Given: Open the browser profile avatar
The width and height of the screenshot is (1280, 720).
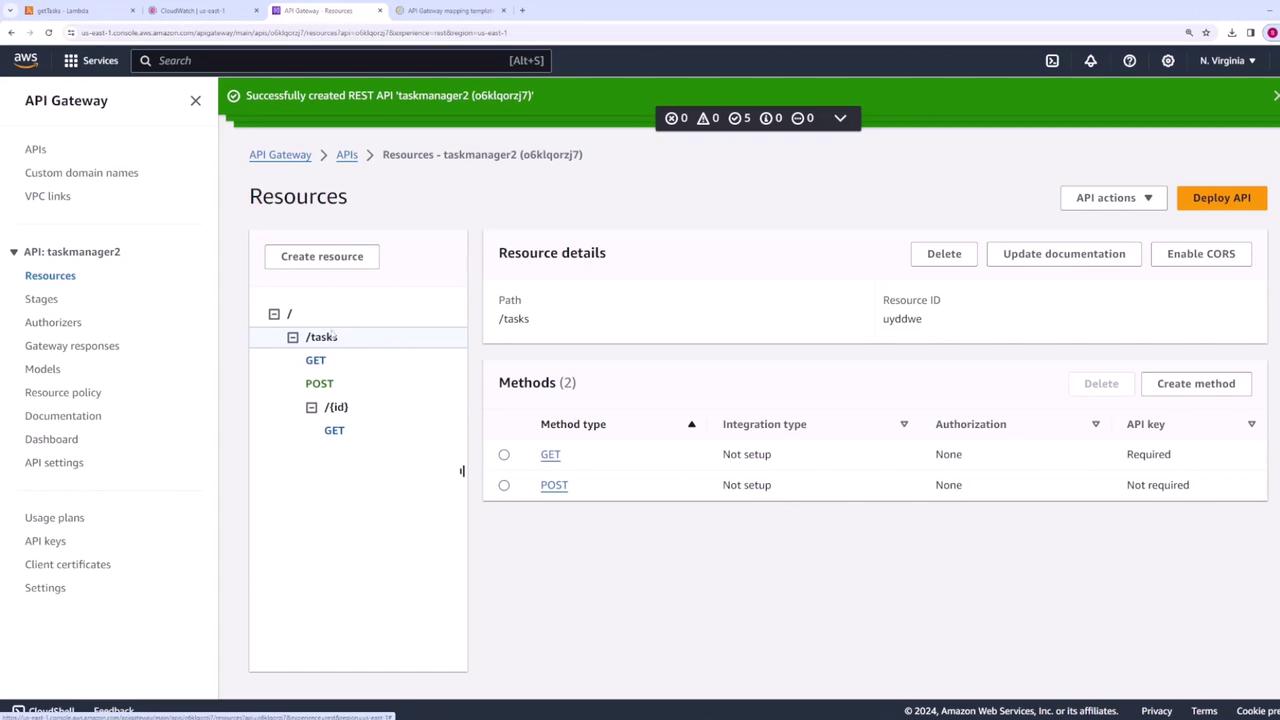Looking at the screenshot, I should point(1272,32).
